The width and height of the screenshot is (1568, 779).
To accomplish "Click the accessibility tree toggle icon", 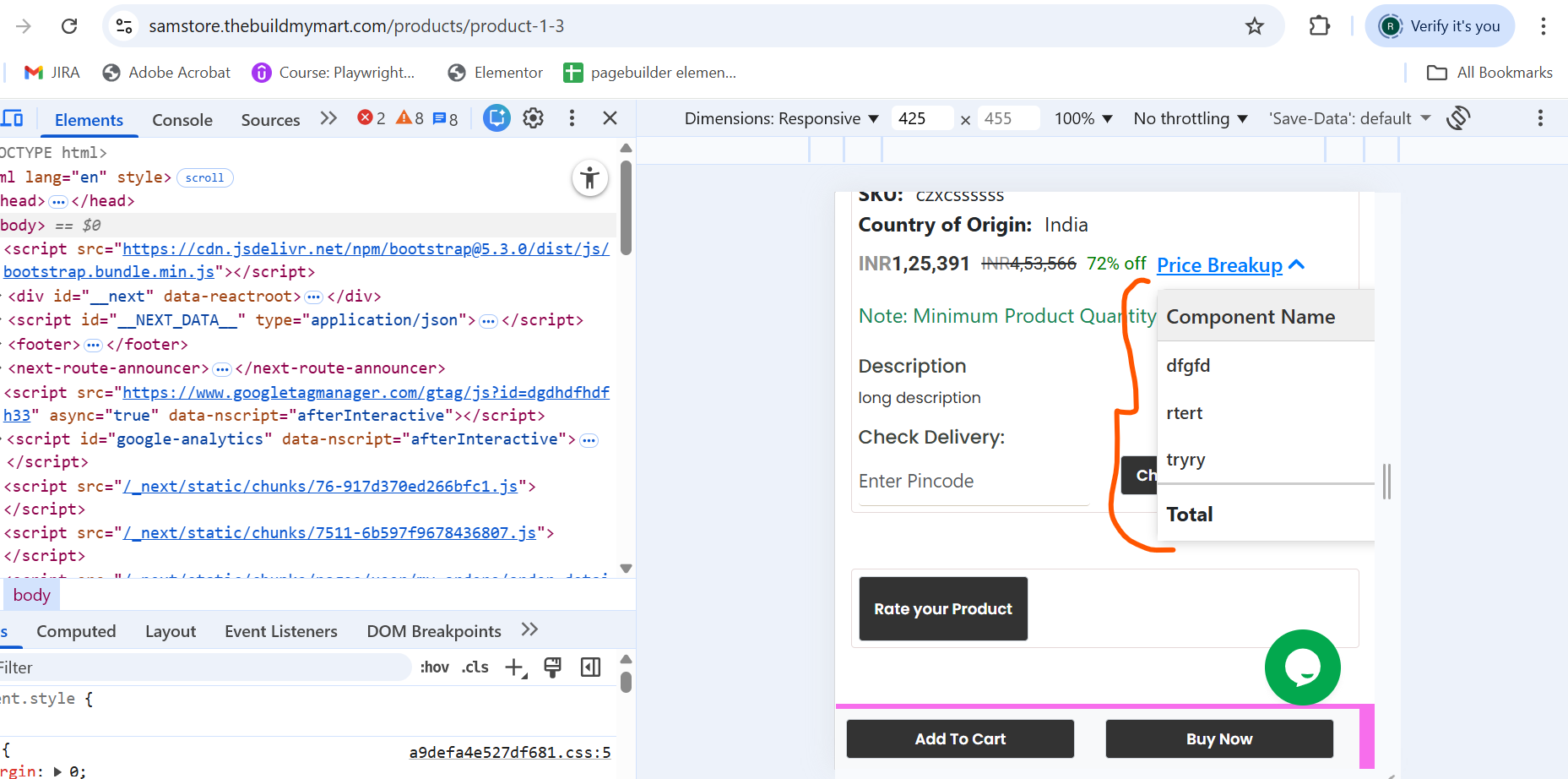I will point(590,178).
